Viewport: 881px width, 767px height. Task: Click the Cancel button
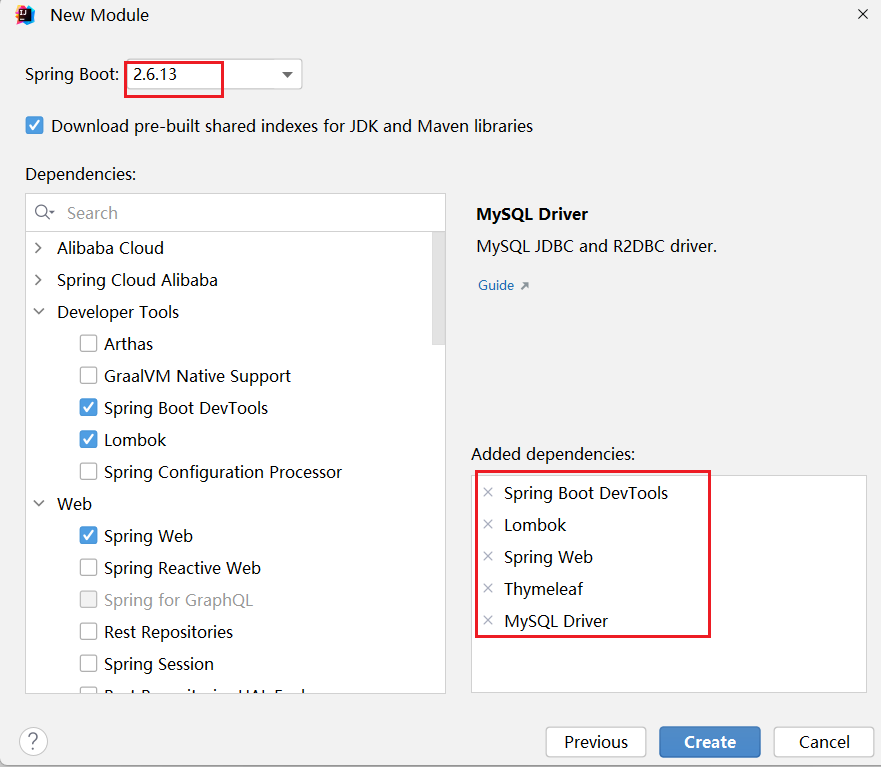pos(824,742)
